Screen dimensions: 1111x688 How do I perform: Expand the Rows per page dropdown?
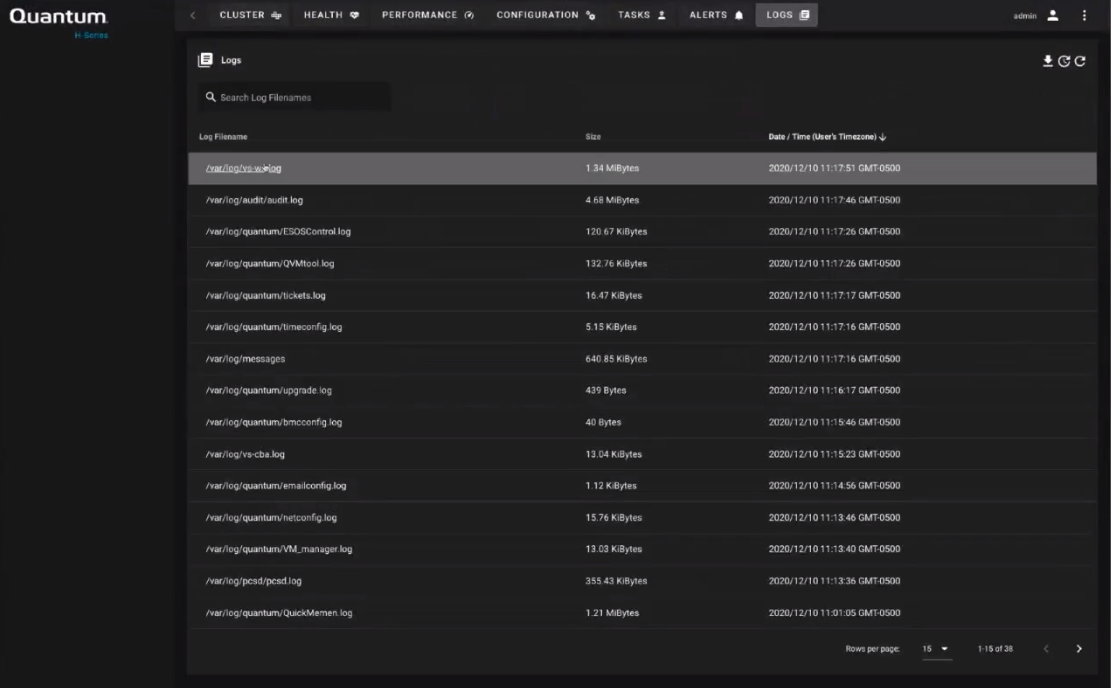point(935,649)
